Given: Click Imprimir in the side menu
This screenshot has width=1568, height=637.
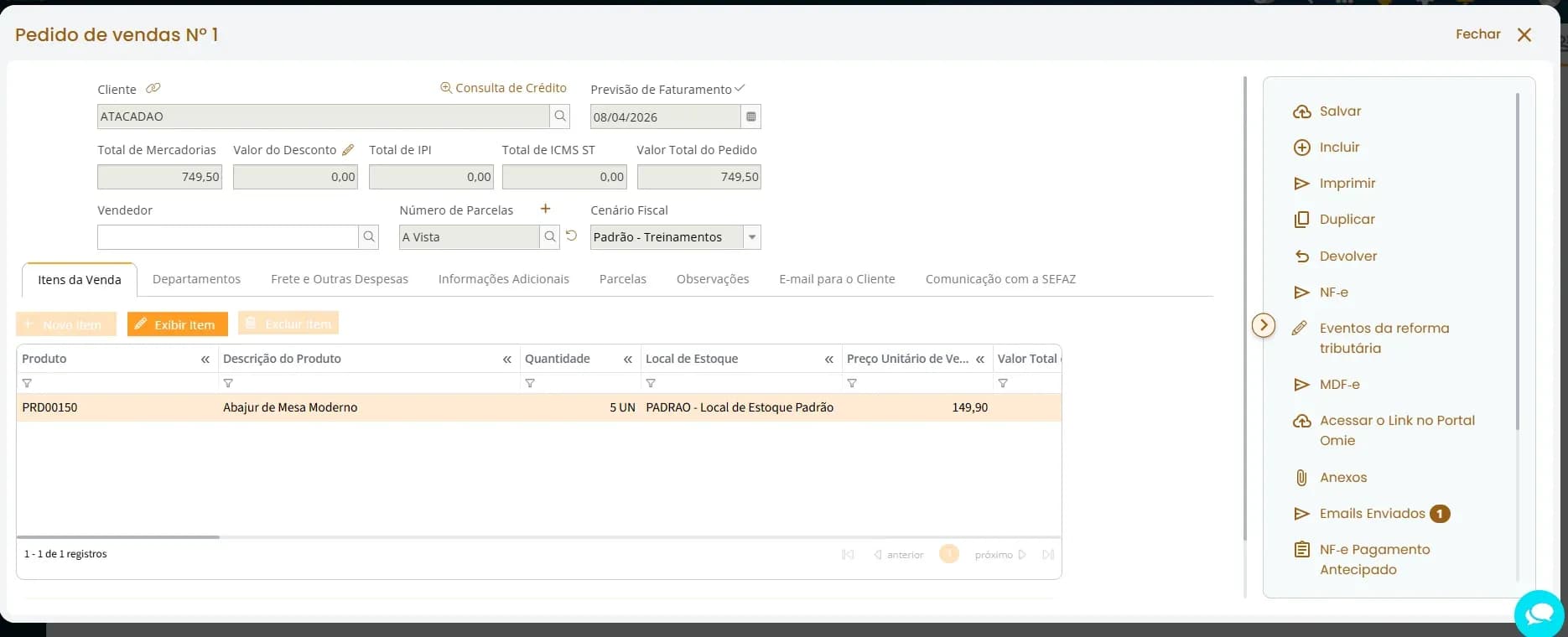Looking at the screenshot, I should point(1334,184).
